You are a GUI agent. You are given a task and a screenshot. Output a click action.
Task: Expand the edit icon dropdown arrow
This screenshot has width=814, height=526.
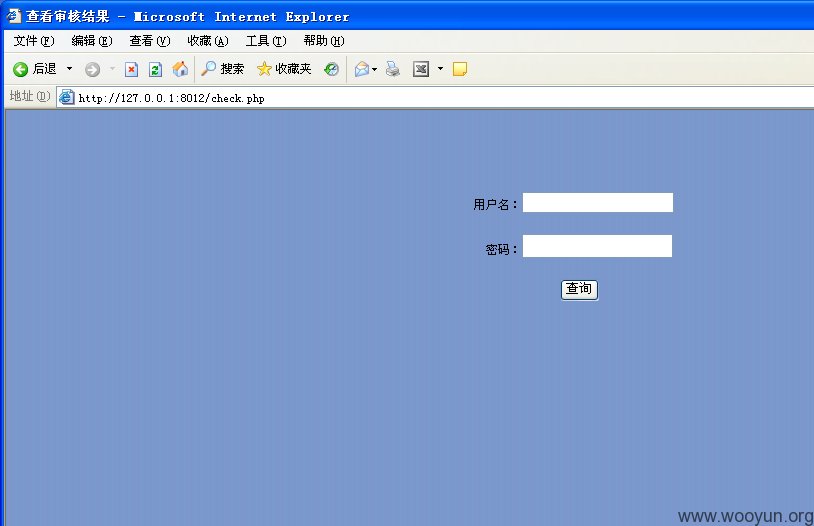tap(440, 69)
